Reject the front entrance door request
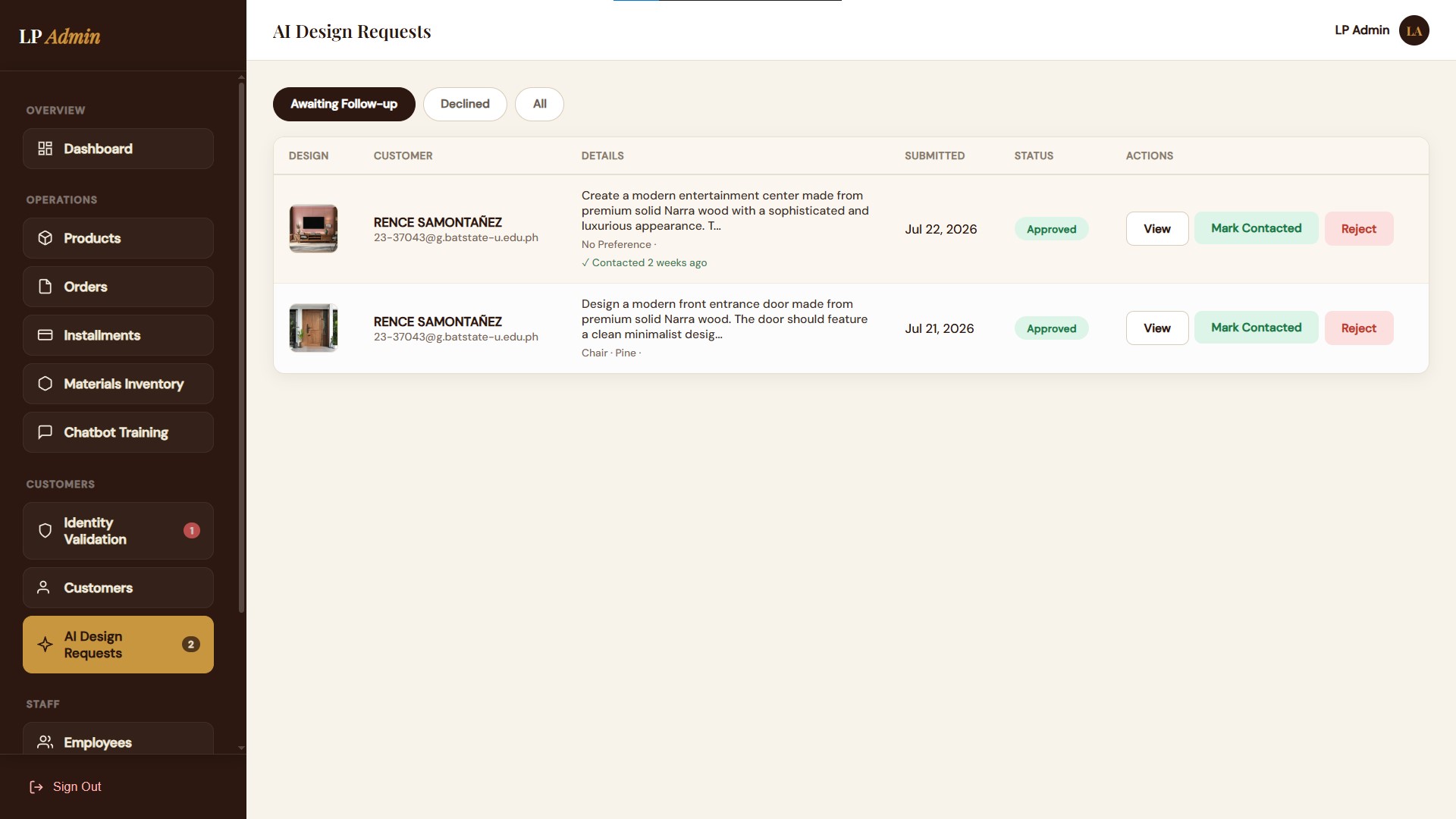This screenshot has height=819, width=1456. 1359,328
